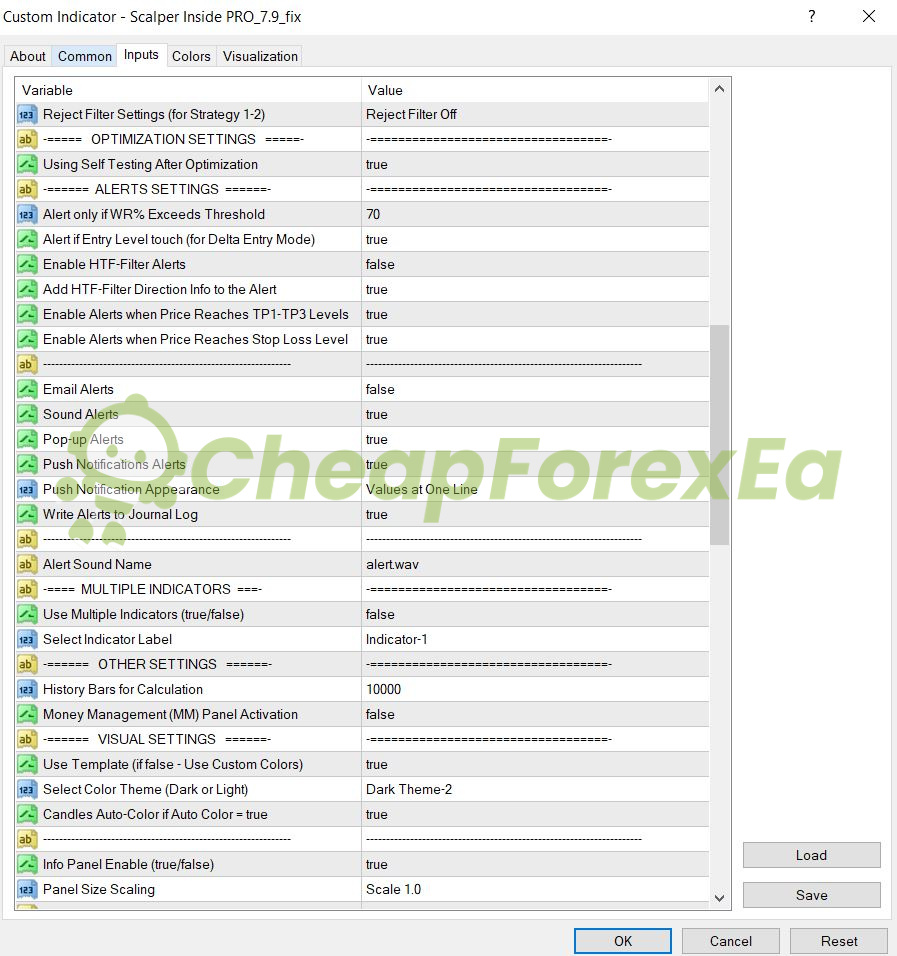Open the About tab

pyautogui.click(x=27, y=56)
